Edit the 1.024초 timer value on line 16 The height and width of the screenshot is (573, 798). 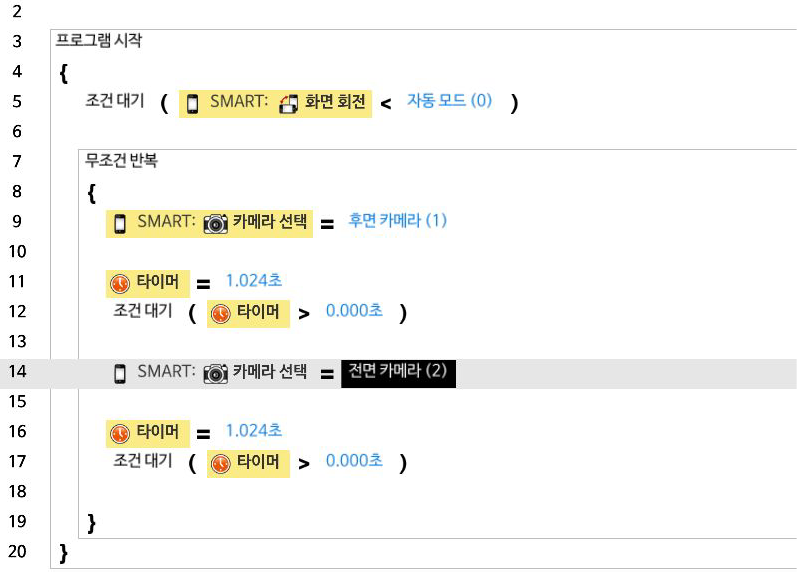pyautogui.click(x=253, y=431)
